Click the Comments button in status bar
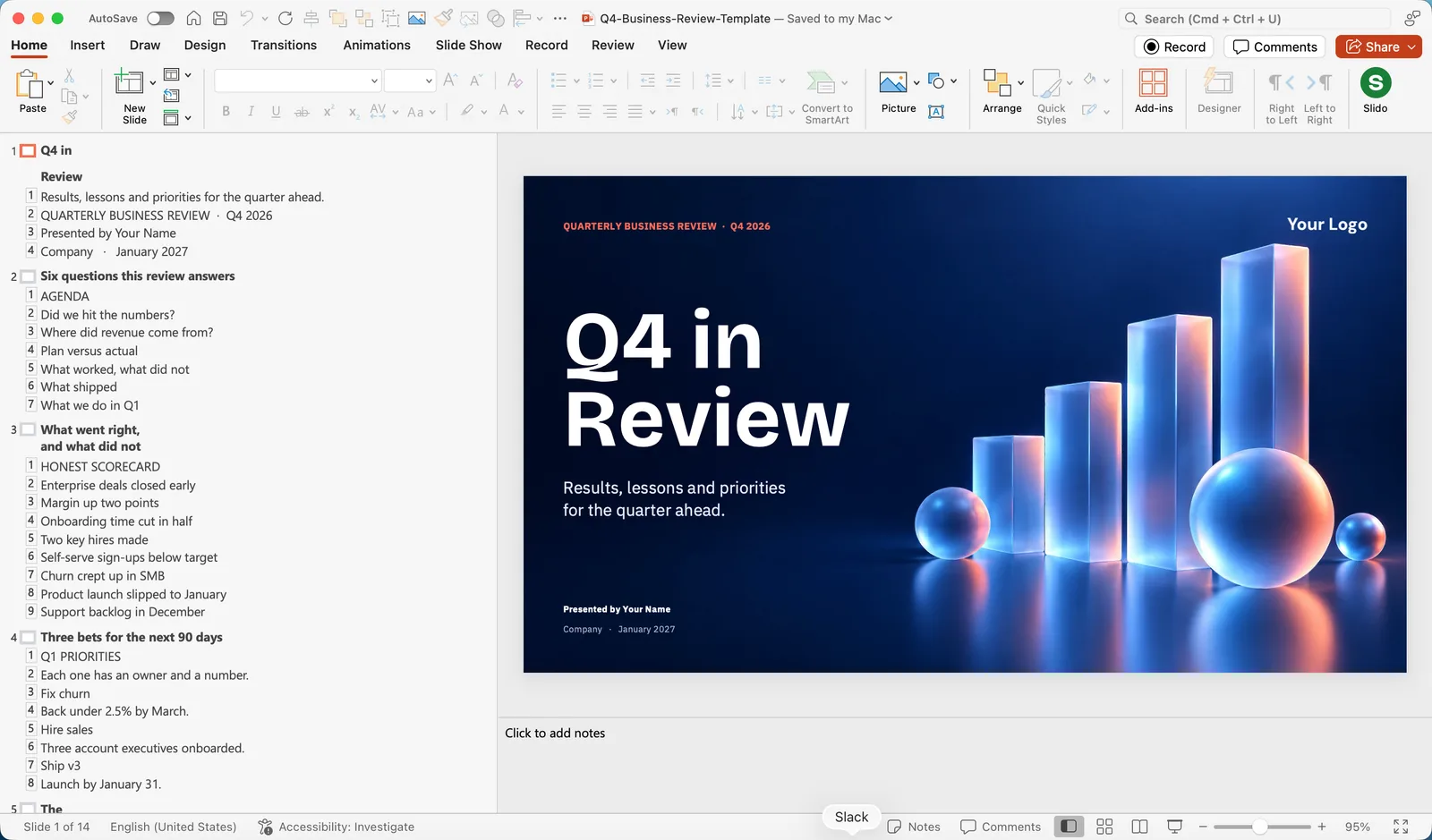The height and width of the screenshot is (840, 1432). [1001, 827]
